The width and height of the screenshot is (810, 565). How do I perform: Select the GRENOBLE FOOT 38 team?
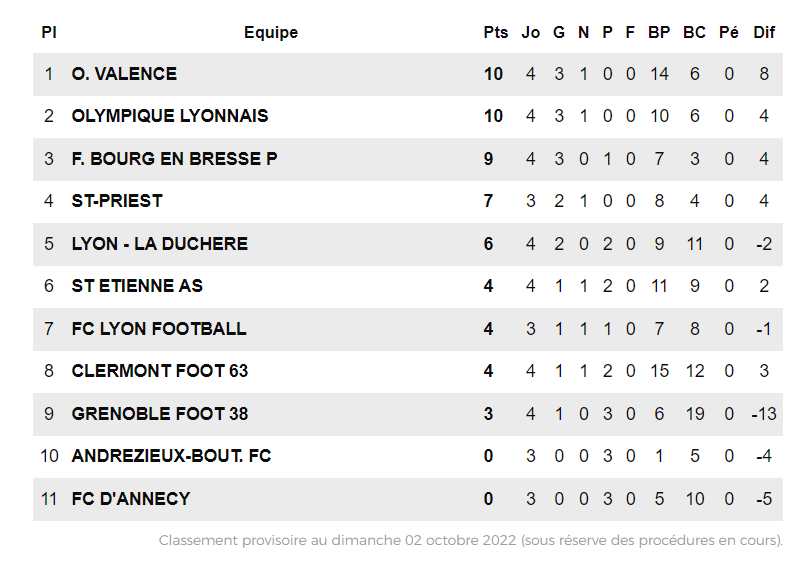(160, 414)
